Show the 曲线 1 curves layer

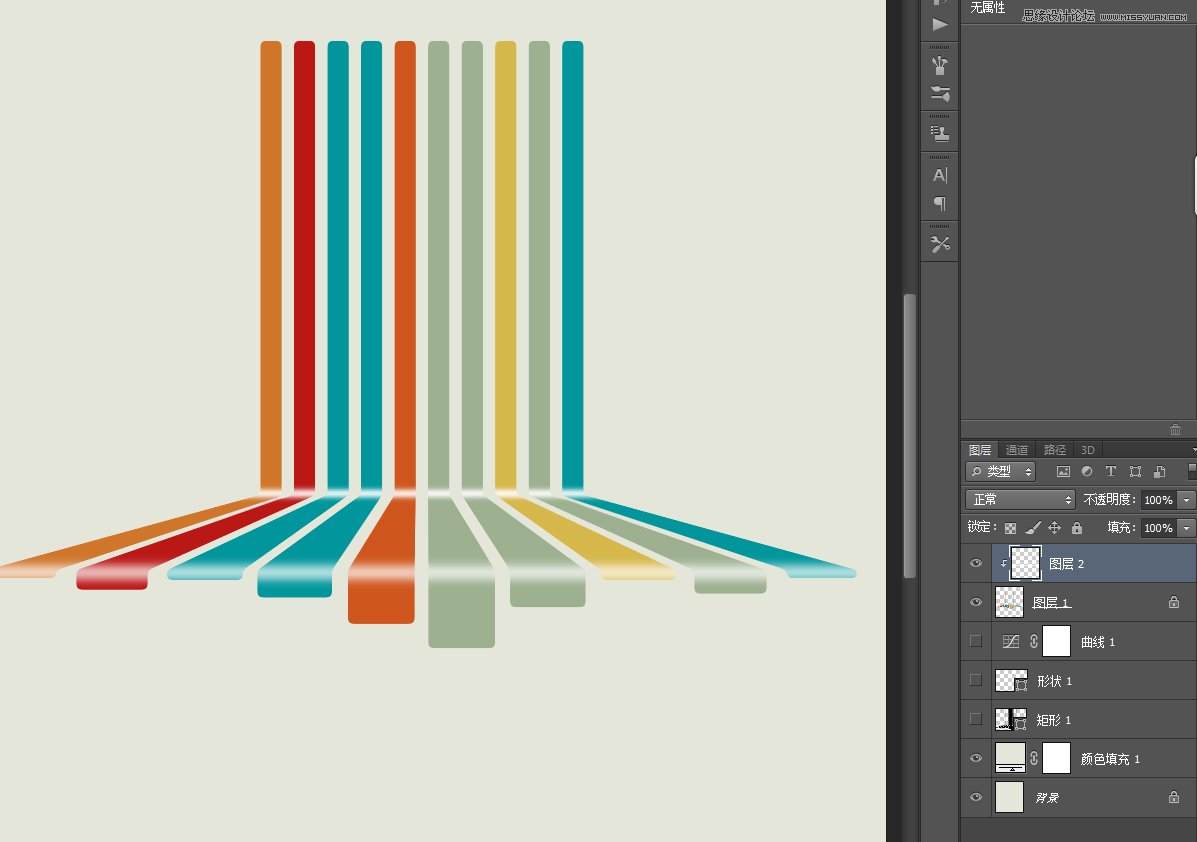click(x=976, y=641)
